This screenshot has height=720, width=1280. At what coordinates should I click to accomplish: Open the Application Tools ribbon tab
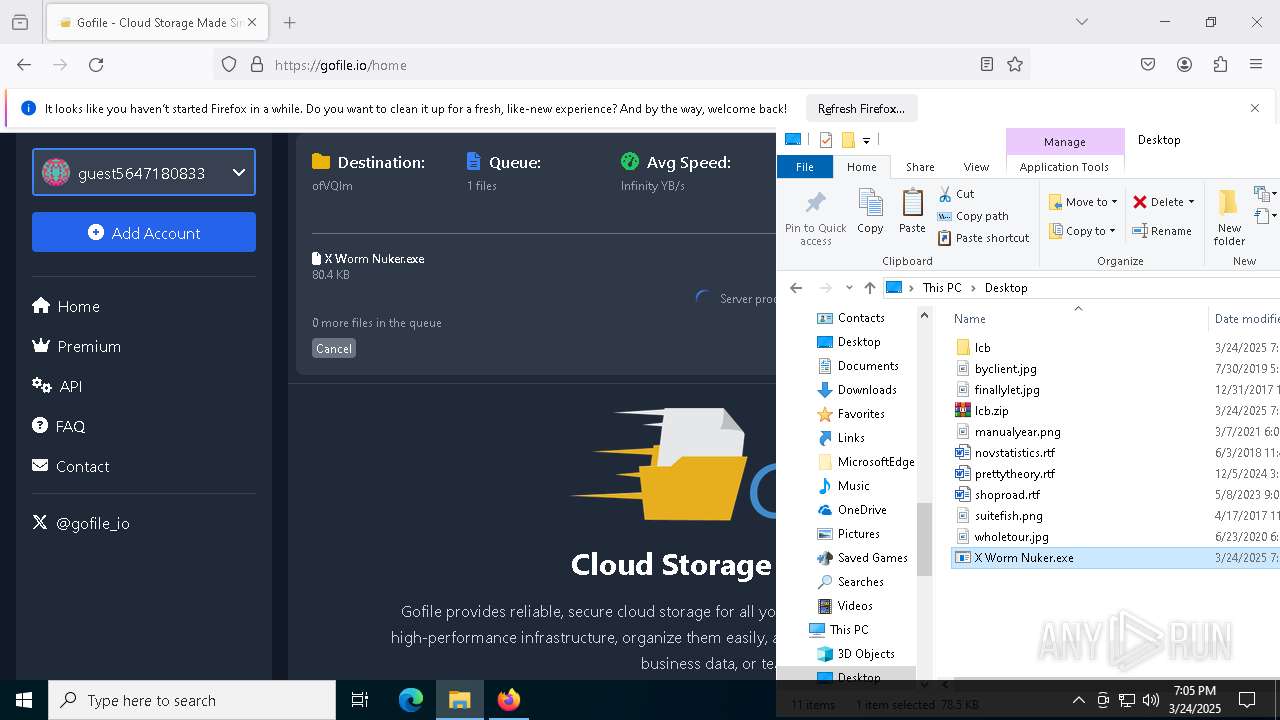[x=1064, y=167]
